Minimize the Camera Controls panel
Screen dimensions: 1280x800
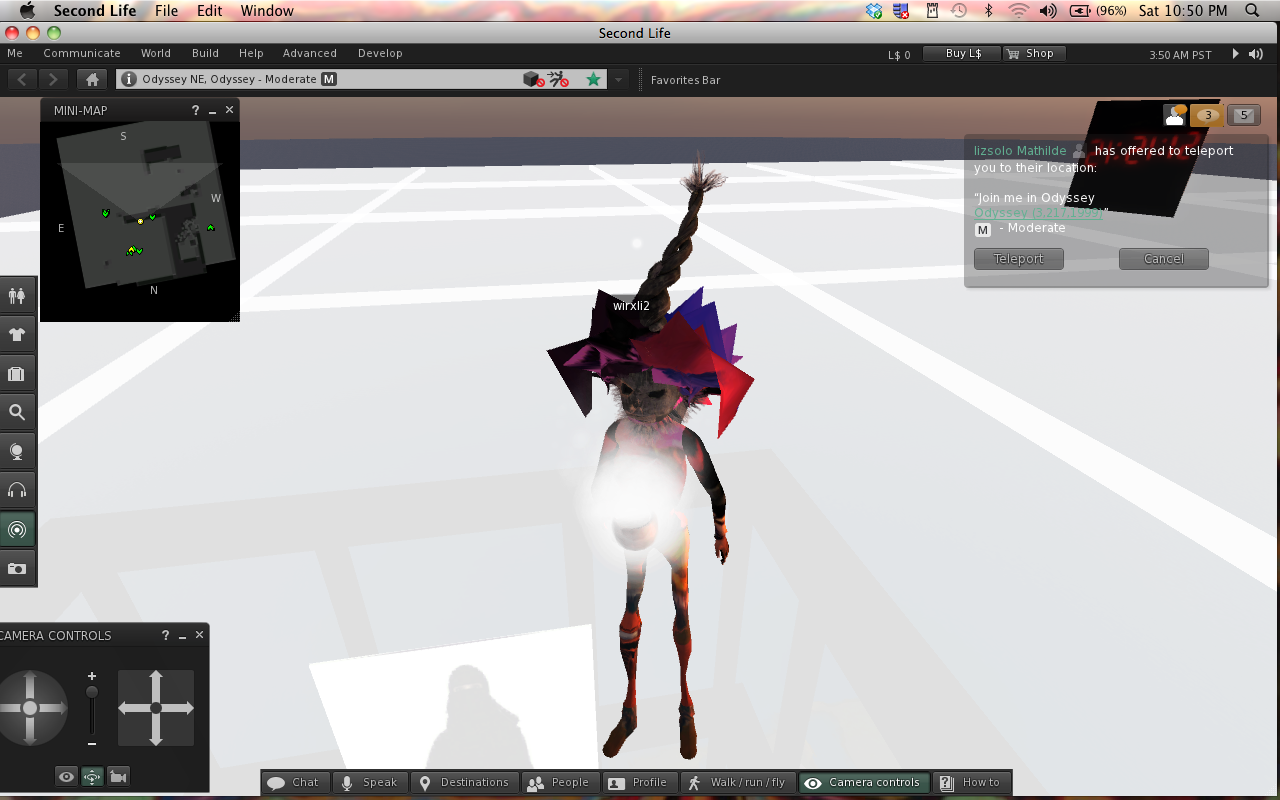tap(182, 635)
